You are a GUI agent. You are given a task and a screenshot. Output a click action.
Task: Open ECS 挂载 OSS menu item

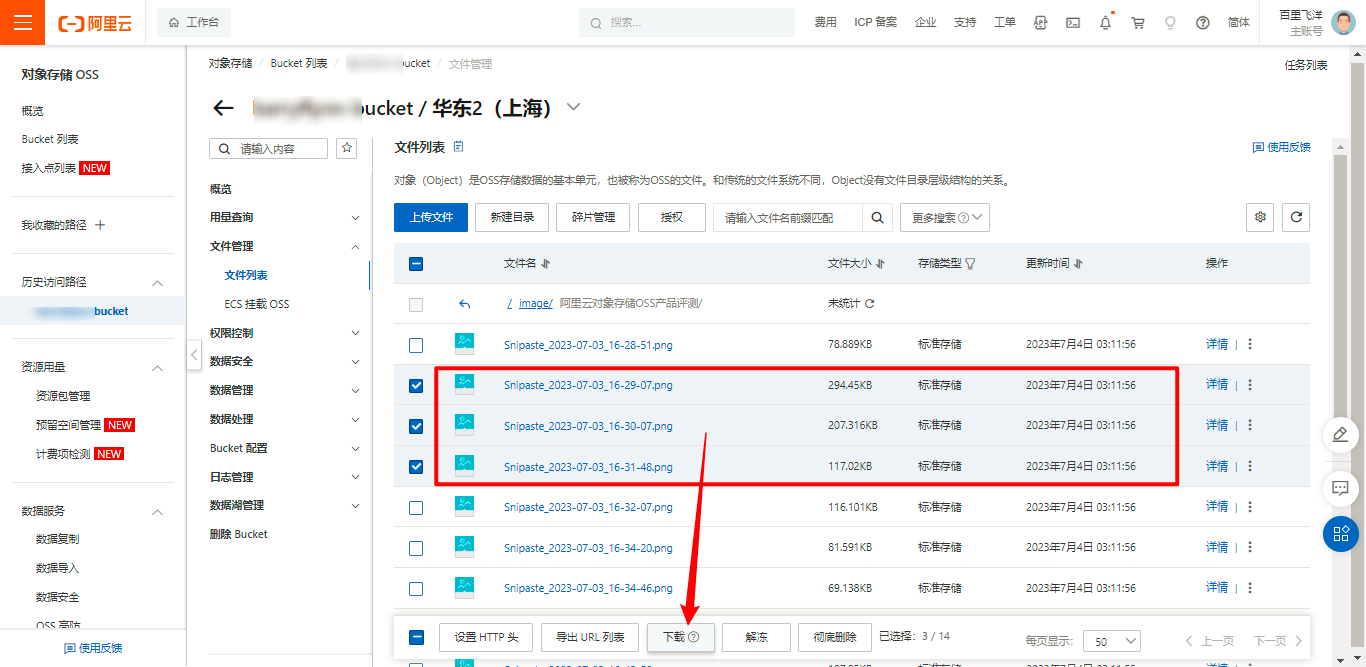pyautogui.click(x=257, y=304)
